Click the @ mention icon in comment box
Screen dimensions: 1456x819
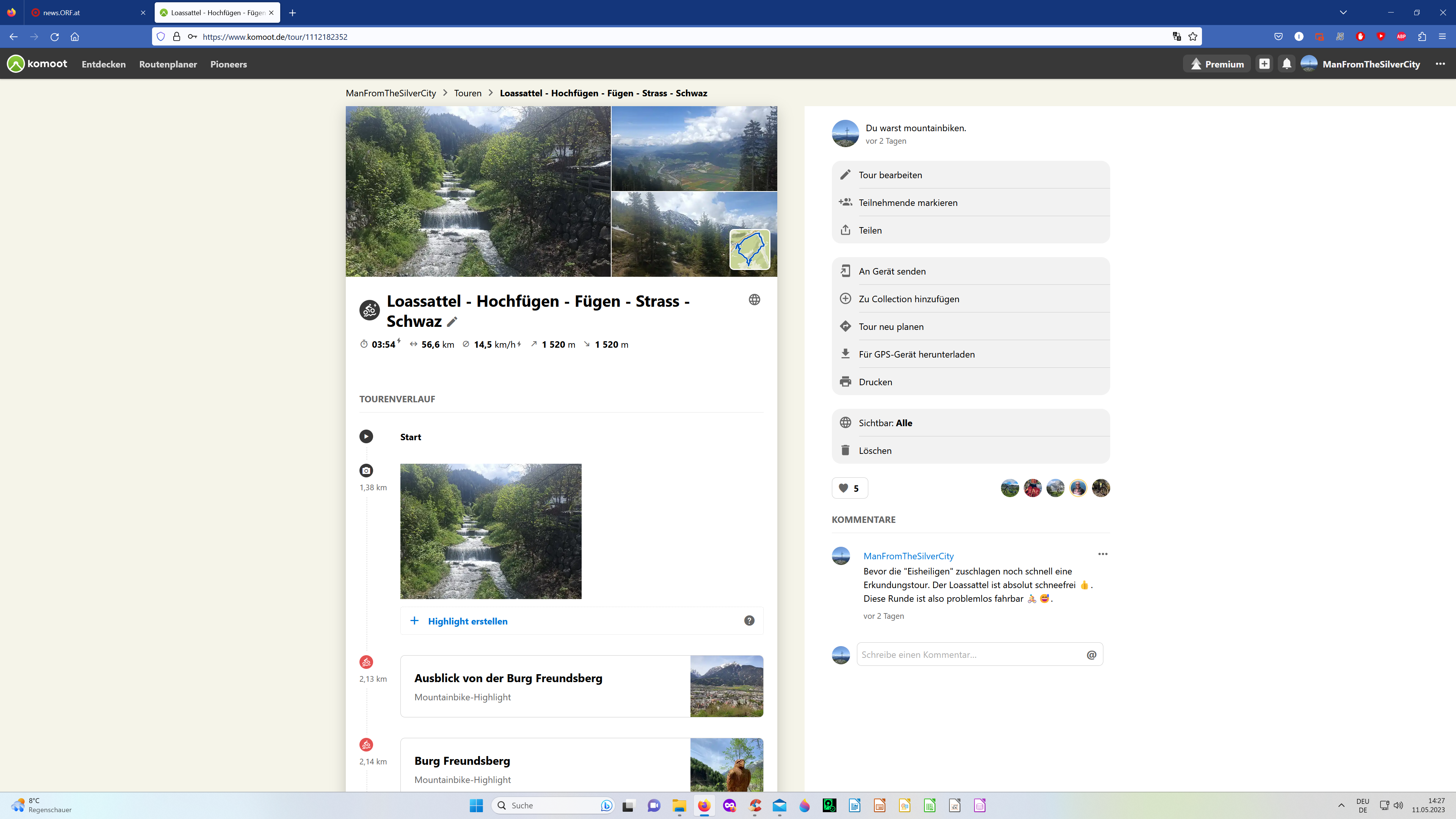pos(1091,654)
